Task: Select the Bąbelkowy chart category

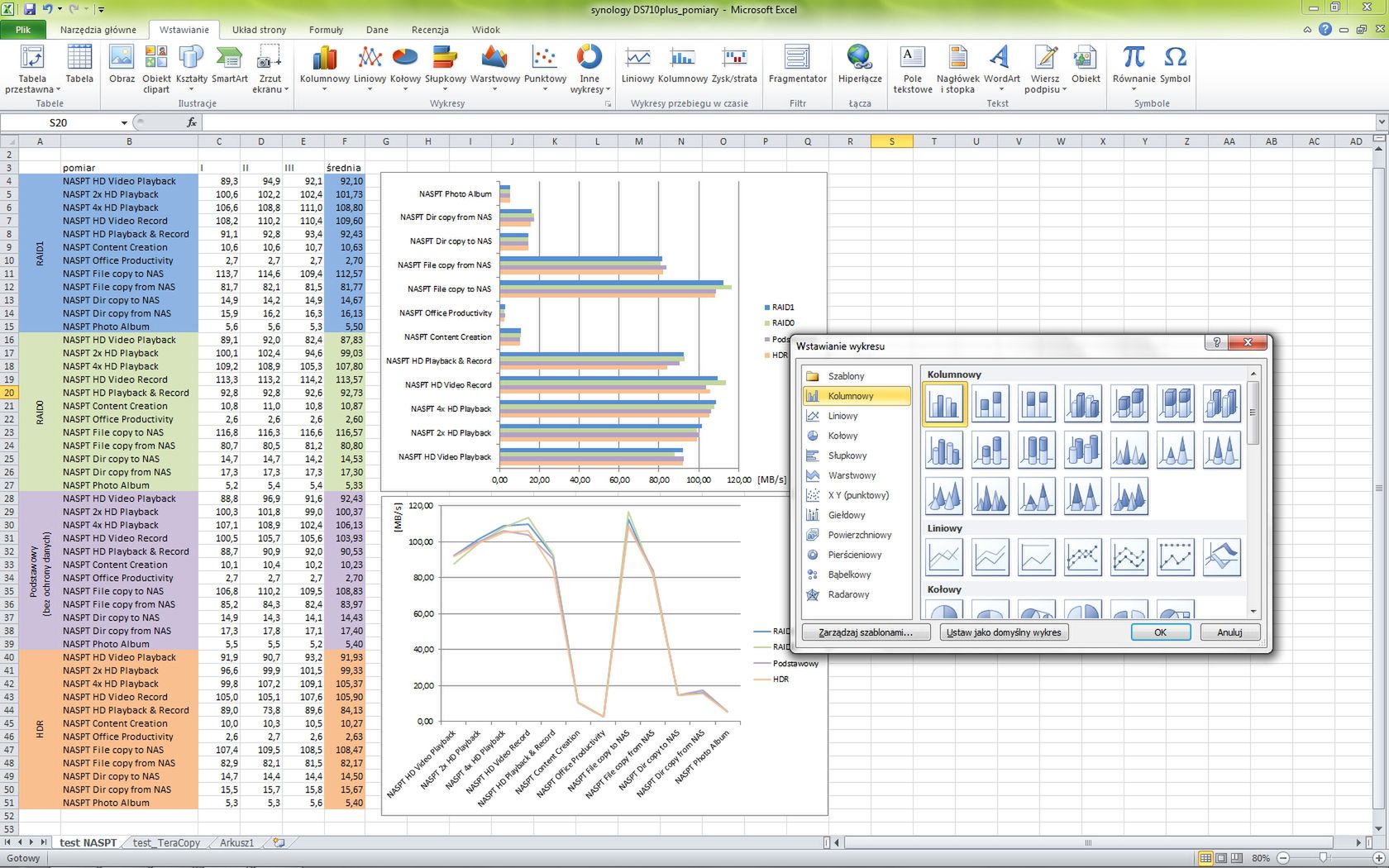Action: pos(857,575)
